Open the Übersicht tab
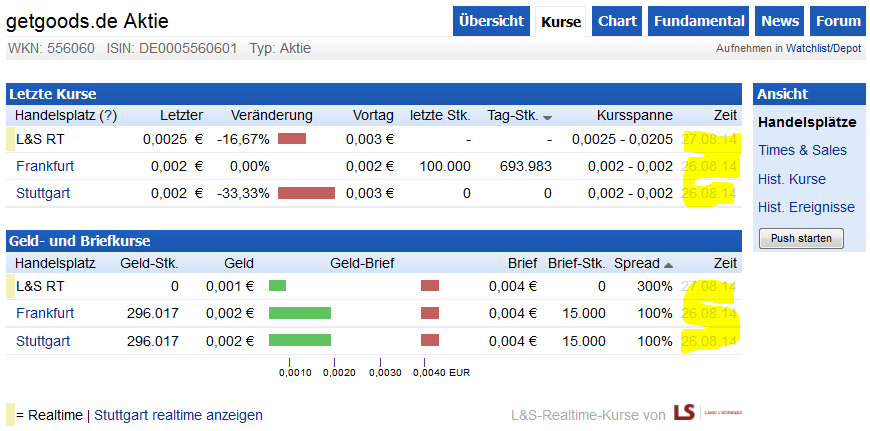Screen dimensions: 870x431 pyautogui.click(x=492, y=21)
